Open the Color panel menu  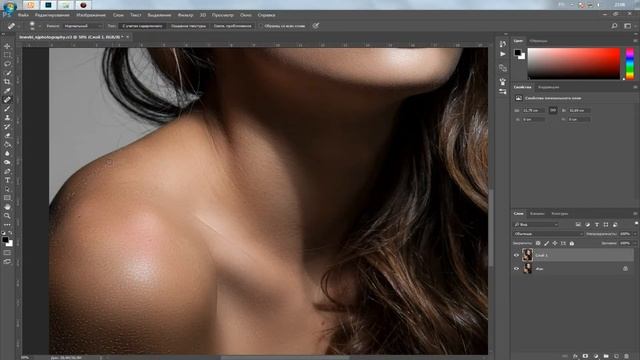pos(635,41)
